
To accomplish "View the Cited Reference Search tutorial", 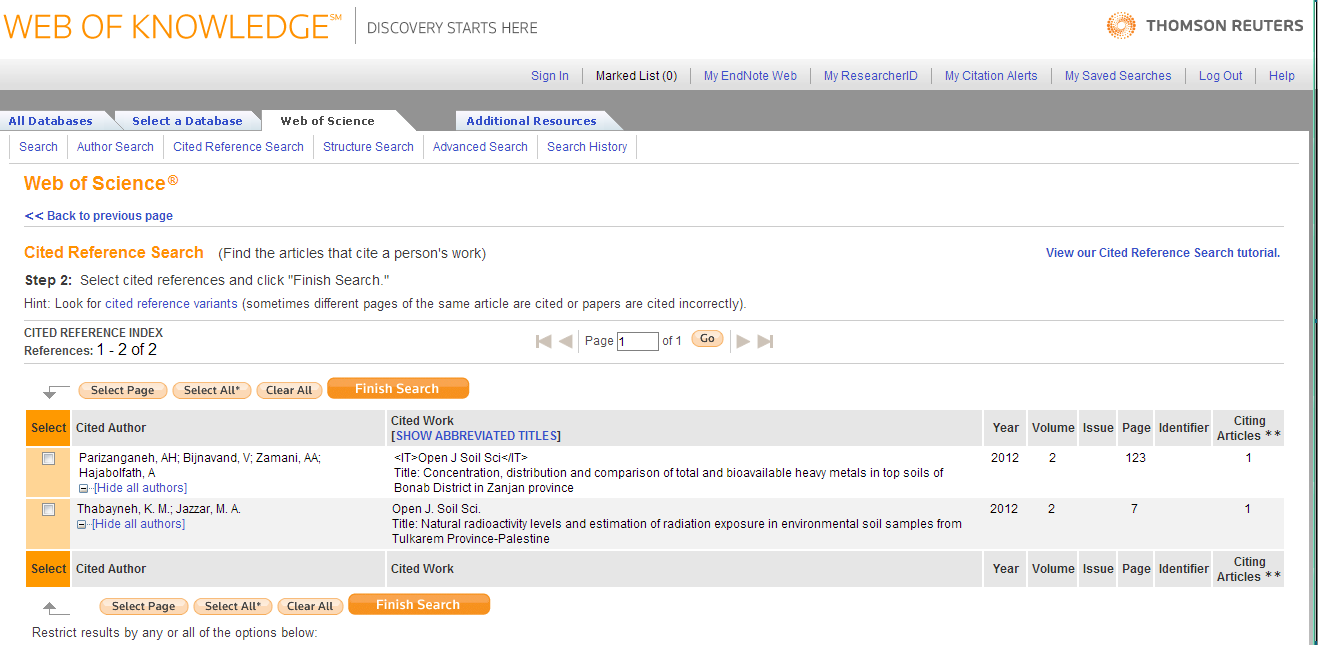I will tap(1163, 253).
